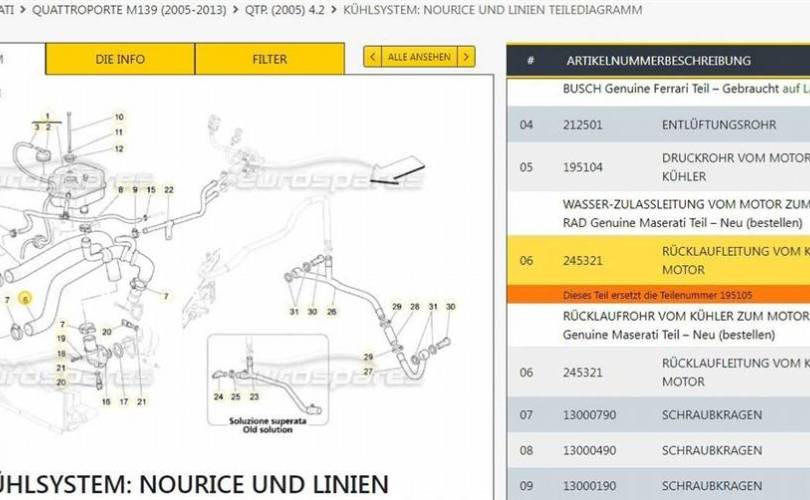The image size is (810, 500).
Task: Open the FILTER tab
Action: 269,59
